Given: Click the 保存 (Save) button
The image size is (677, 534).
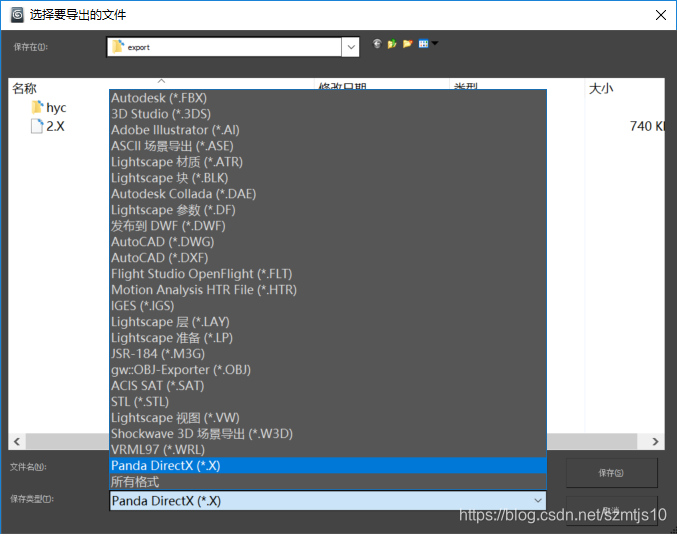Looking at the screenshot, I should click(611, 473).
